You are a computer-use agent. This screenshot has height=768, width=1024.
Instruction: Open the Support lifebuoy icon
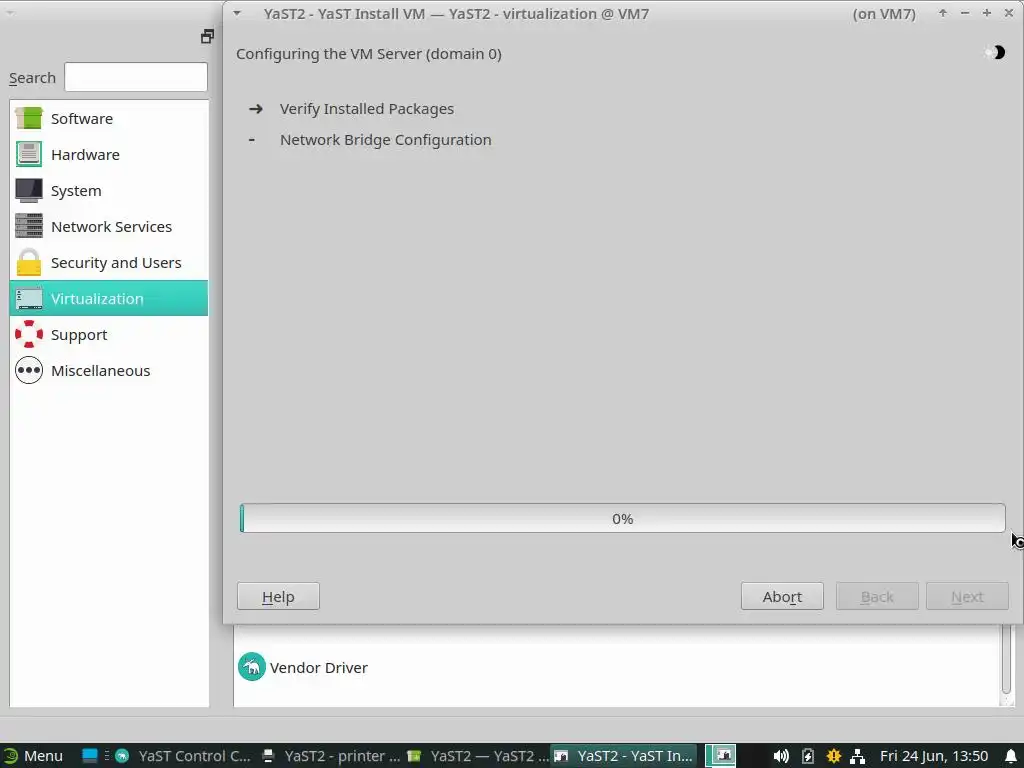click(x=29, y=334)
